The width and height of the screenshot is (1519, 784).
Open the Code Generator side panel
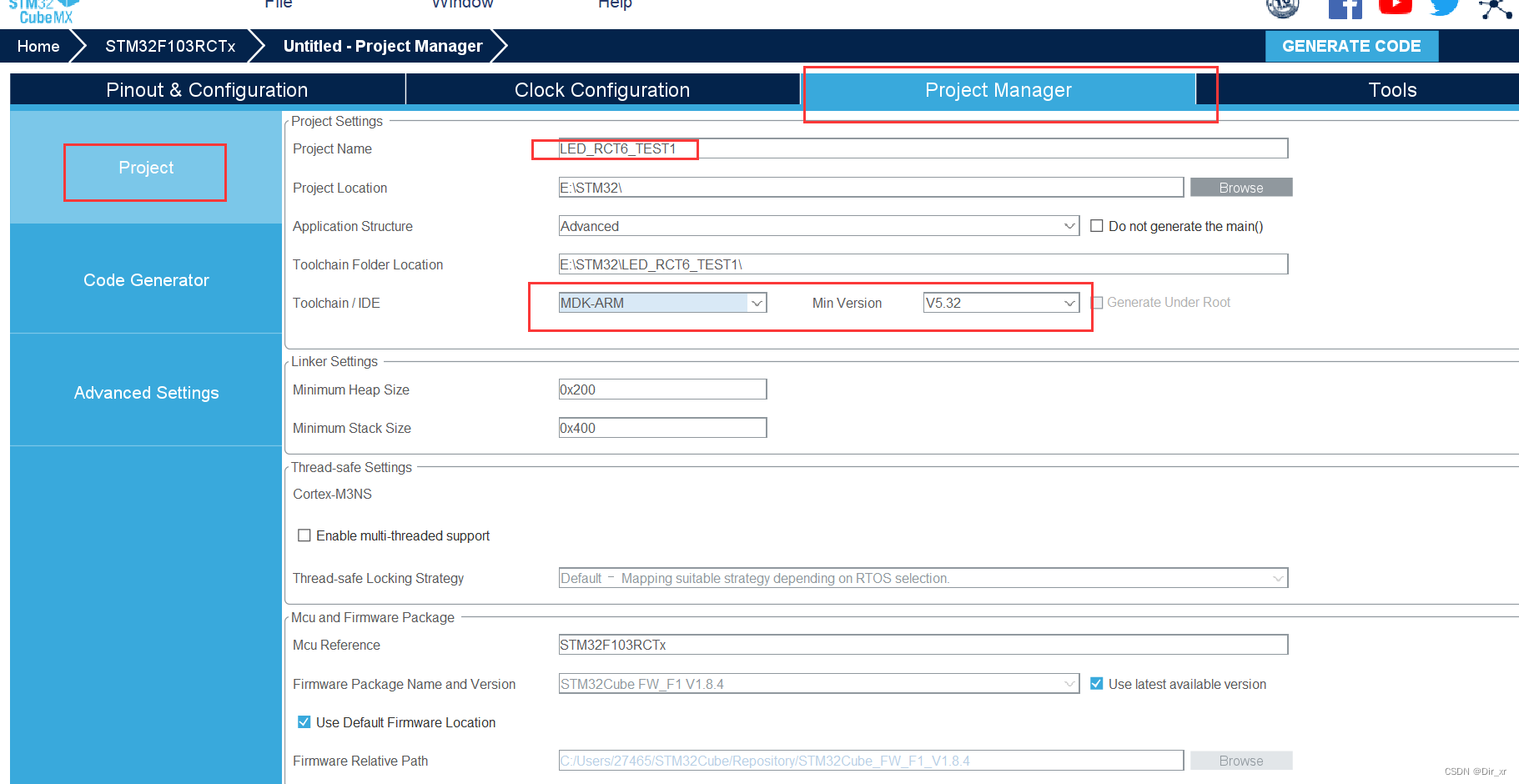pyautogui.click(x=146, y=280)
